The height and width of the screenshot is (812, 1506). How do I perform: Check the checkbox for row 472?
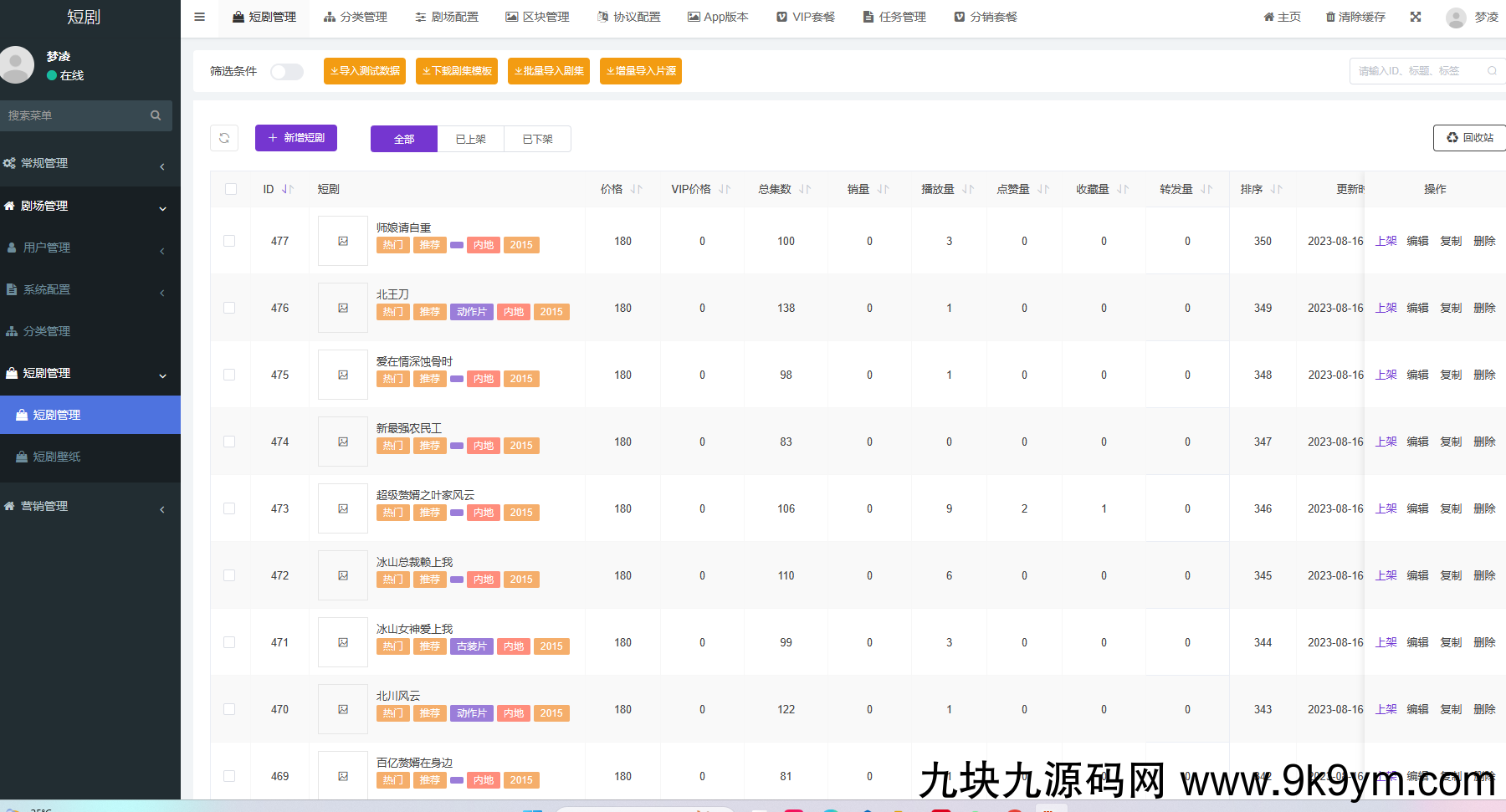pos(229,575)
